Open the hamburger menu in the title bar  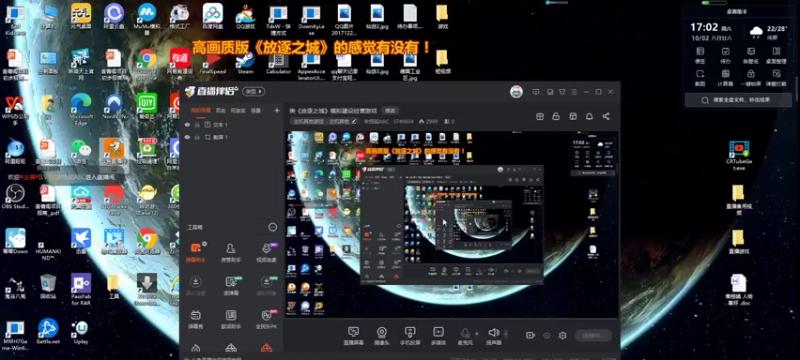coord(574,92)
